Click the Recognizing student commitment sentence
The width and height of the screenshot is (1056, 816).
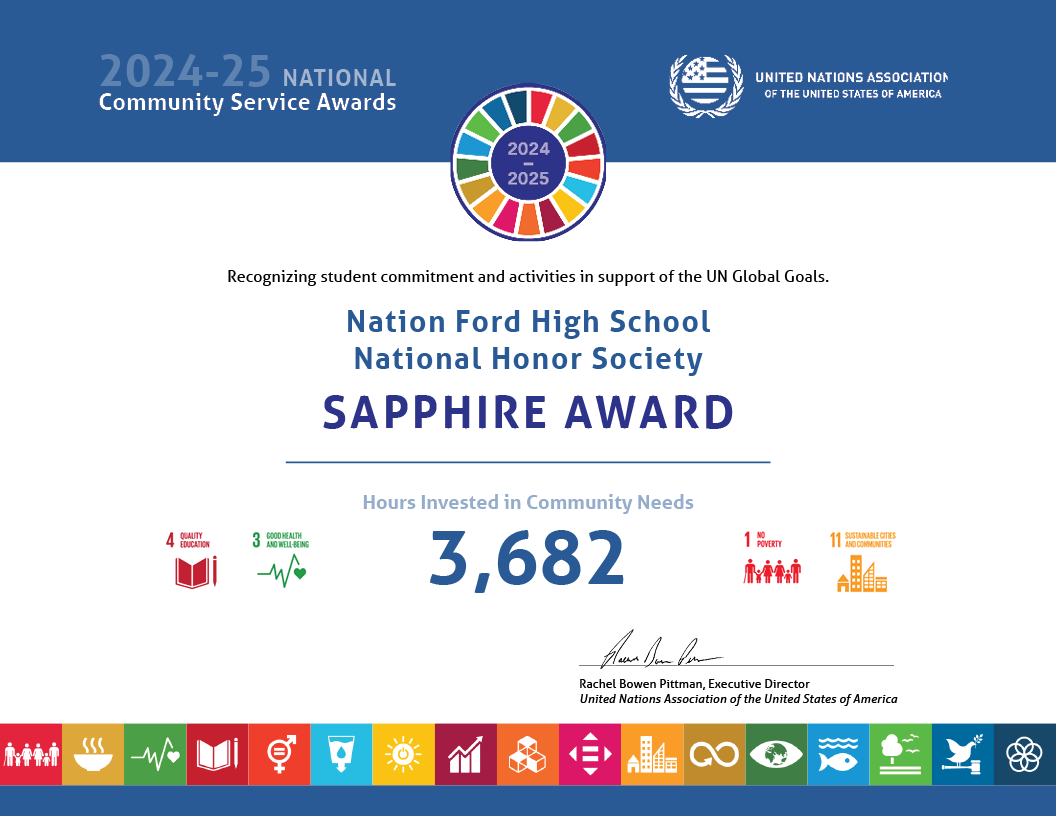[x=528, y=277]
